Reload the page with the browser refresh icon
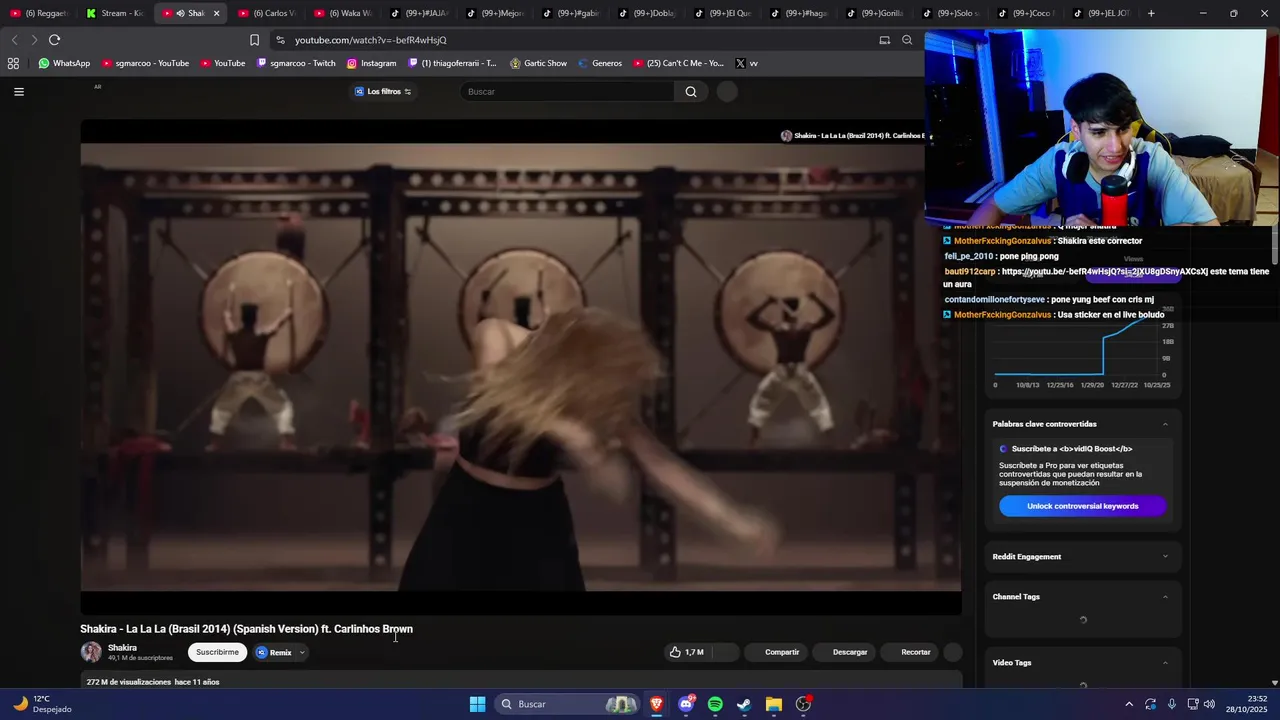This screenshot has height=720, width=1280. tap(54, 40)
